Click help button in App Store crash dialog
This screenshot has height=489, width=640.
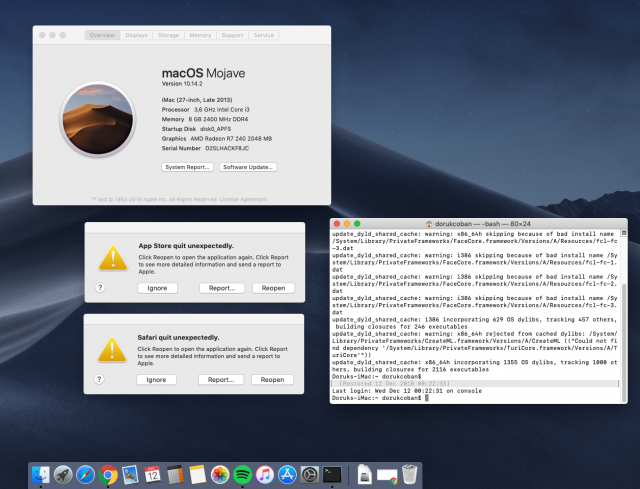[100, 287]
